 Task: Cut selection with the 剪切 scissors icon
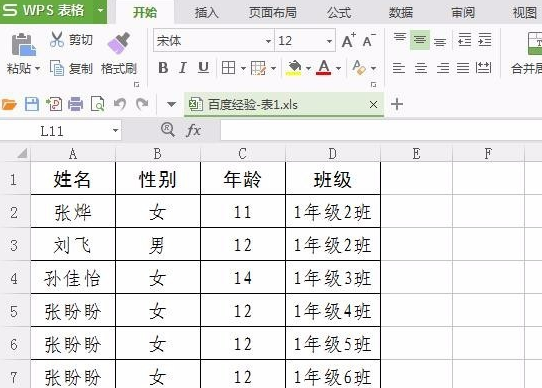click(x=57, y=39)
